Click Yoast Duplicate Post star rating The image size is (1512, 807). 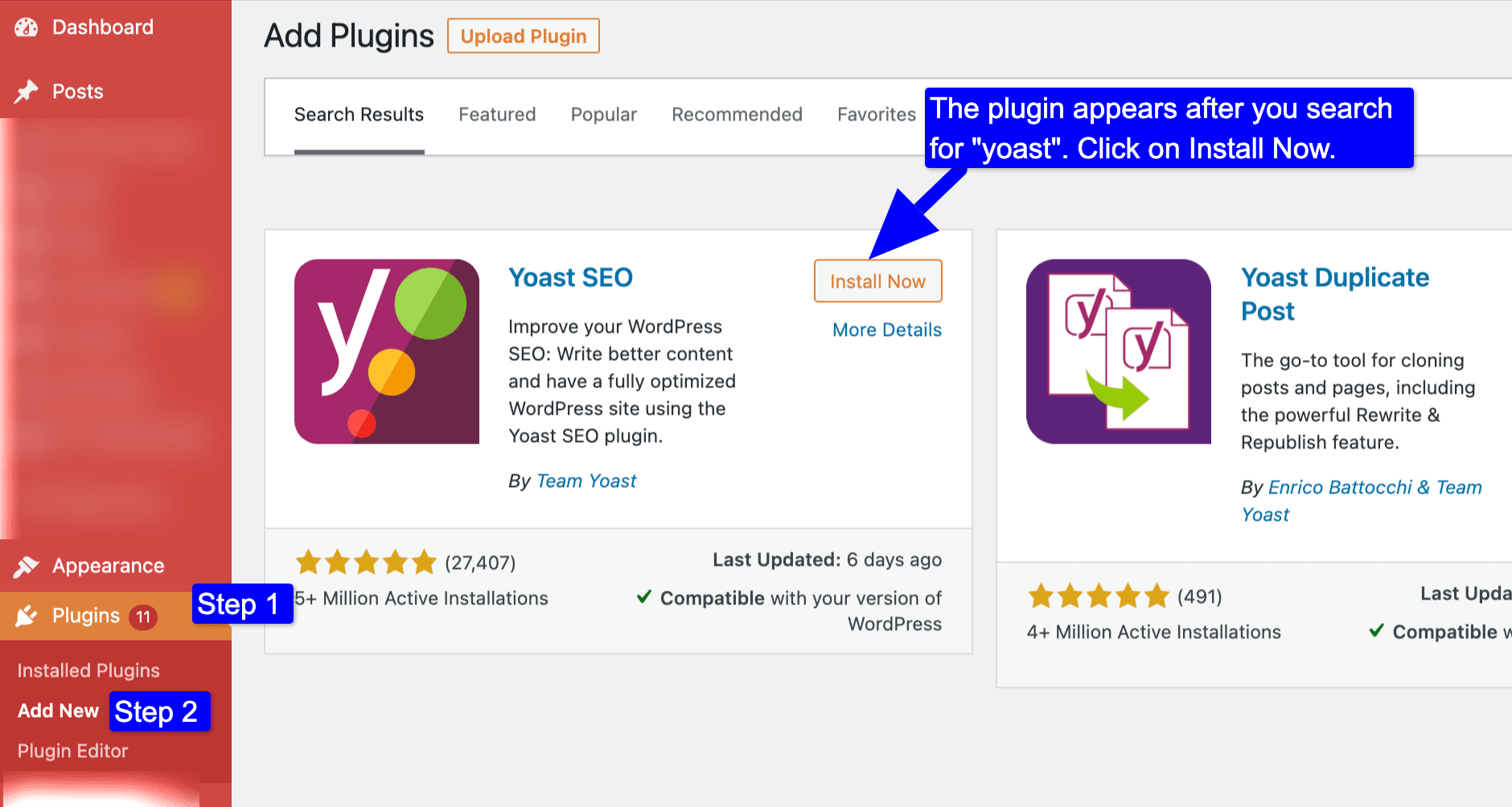[x=1098, y=596]
